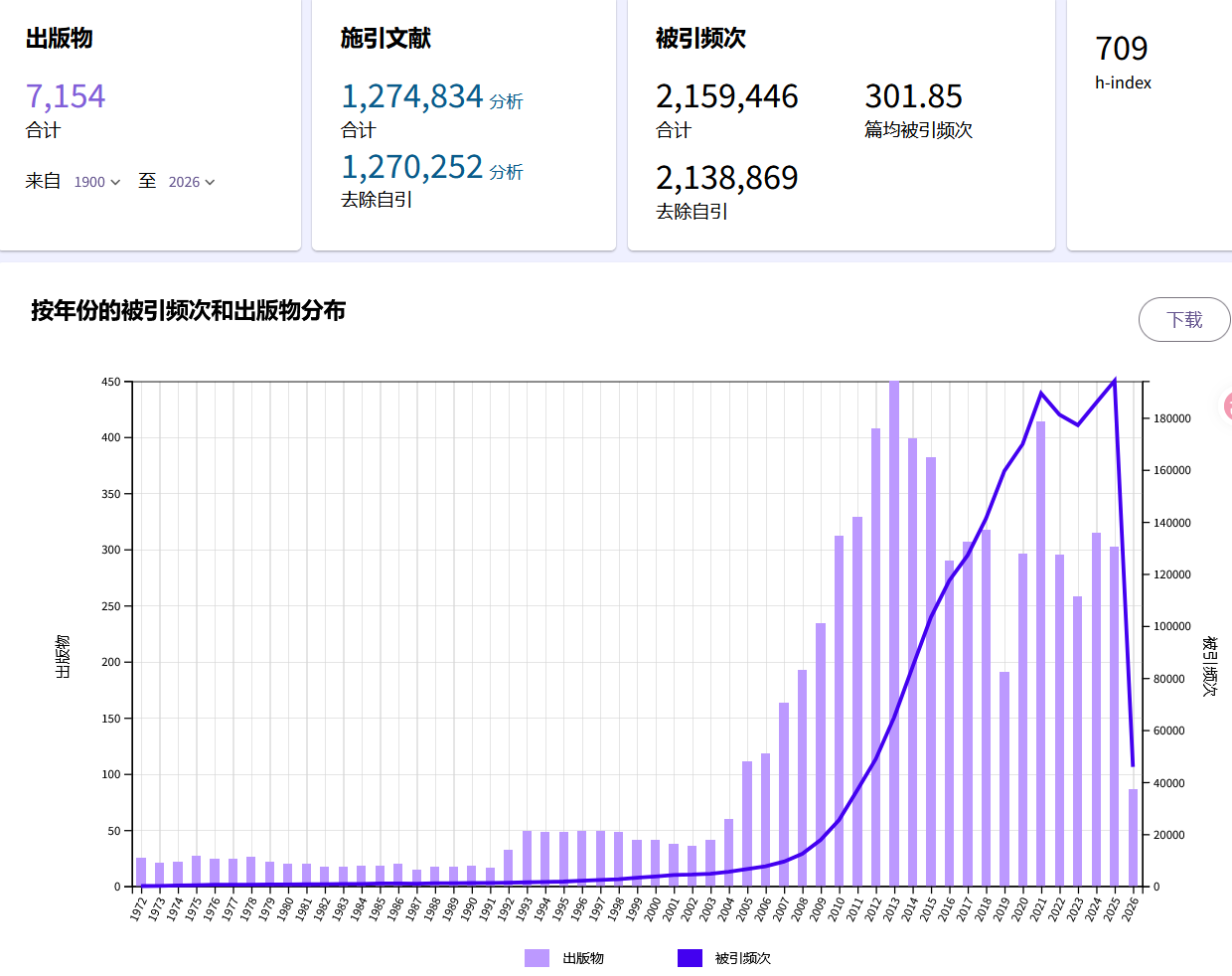Click 分析 beside the 1,274,834 count
Screen dimensions: 1232x976
coord(506,101)
